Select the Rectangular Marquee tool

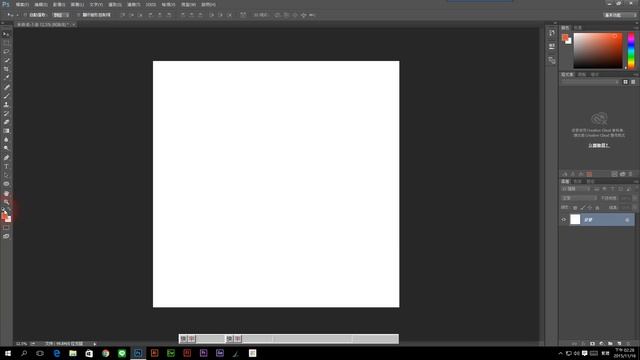coord(6,43)
